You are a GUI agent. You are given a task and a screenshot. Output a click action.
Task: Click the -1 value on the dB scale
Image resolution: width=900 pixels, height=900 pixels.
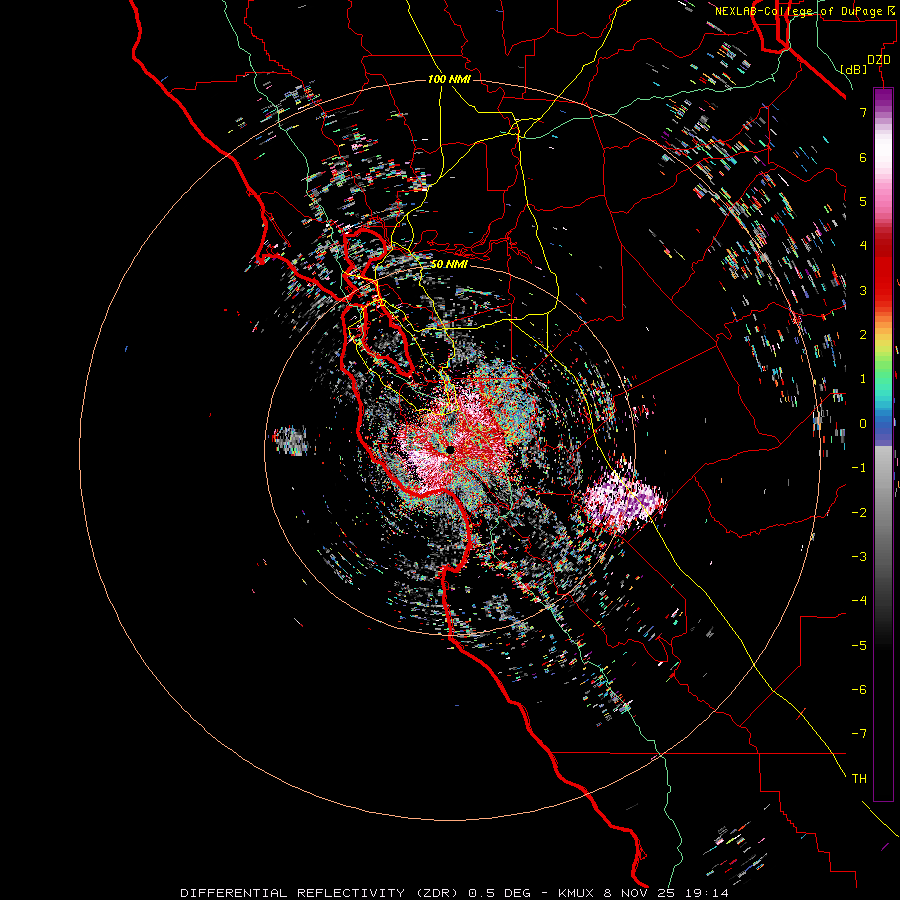(859, 468)
